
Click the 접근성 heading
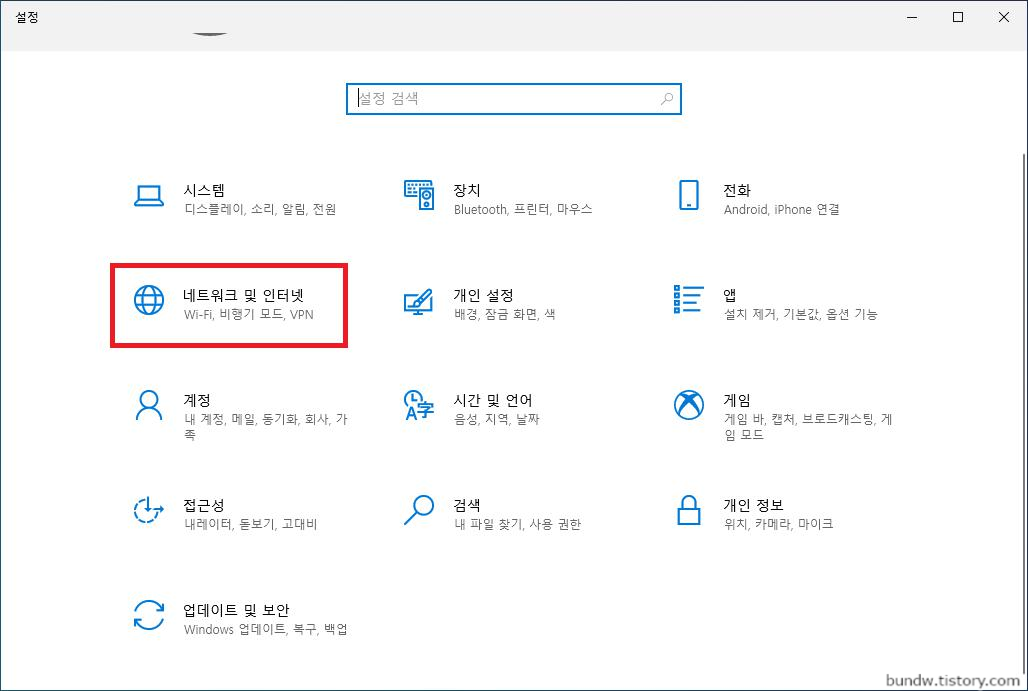[204, 505]
